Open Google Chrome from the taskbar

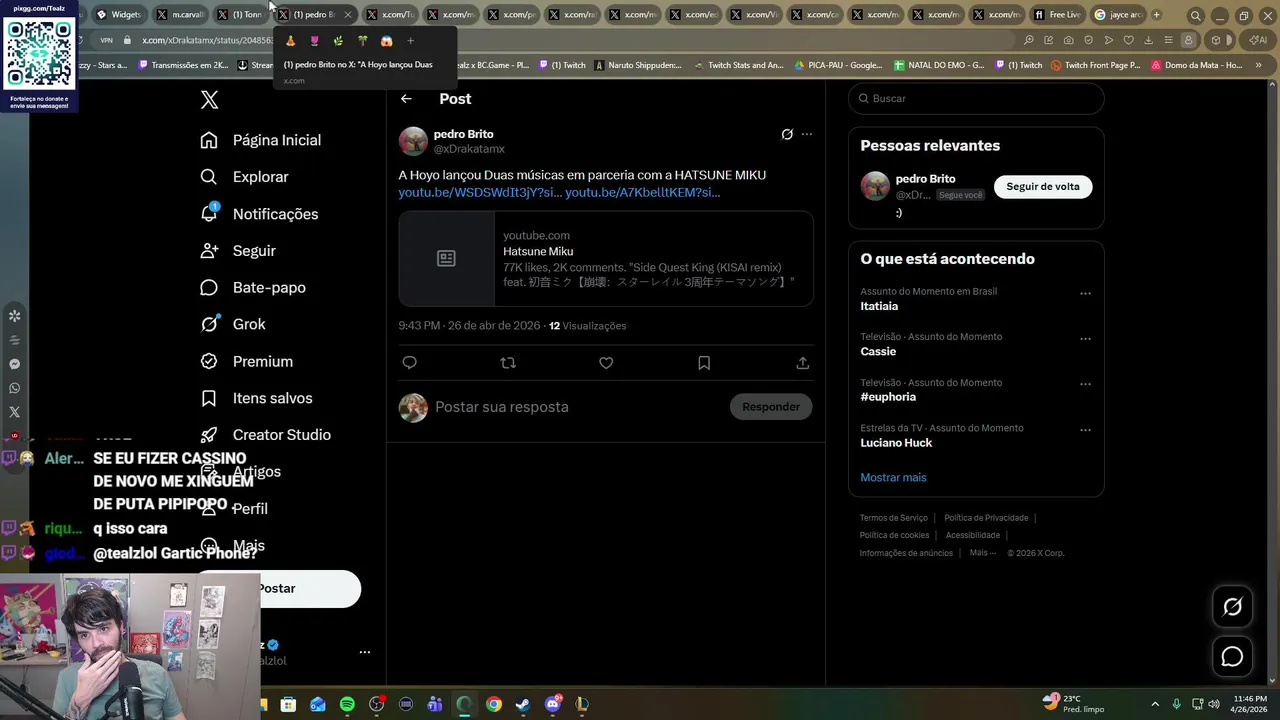(494, 704)
